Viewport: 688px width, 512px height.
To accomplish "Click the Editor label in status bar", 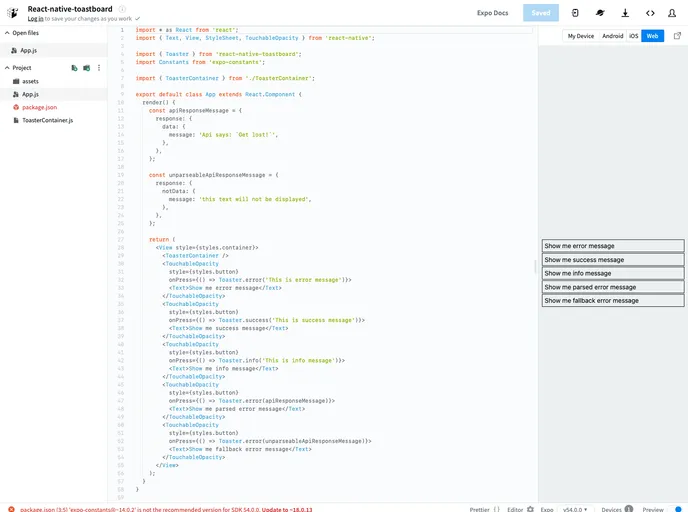I will (x=515, y=509).
